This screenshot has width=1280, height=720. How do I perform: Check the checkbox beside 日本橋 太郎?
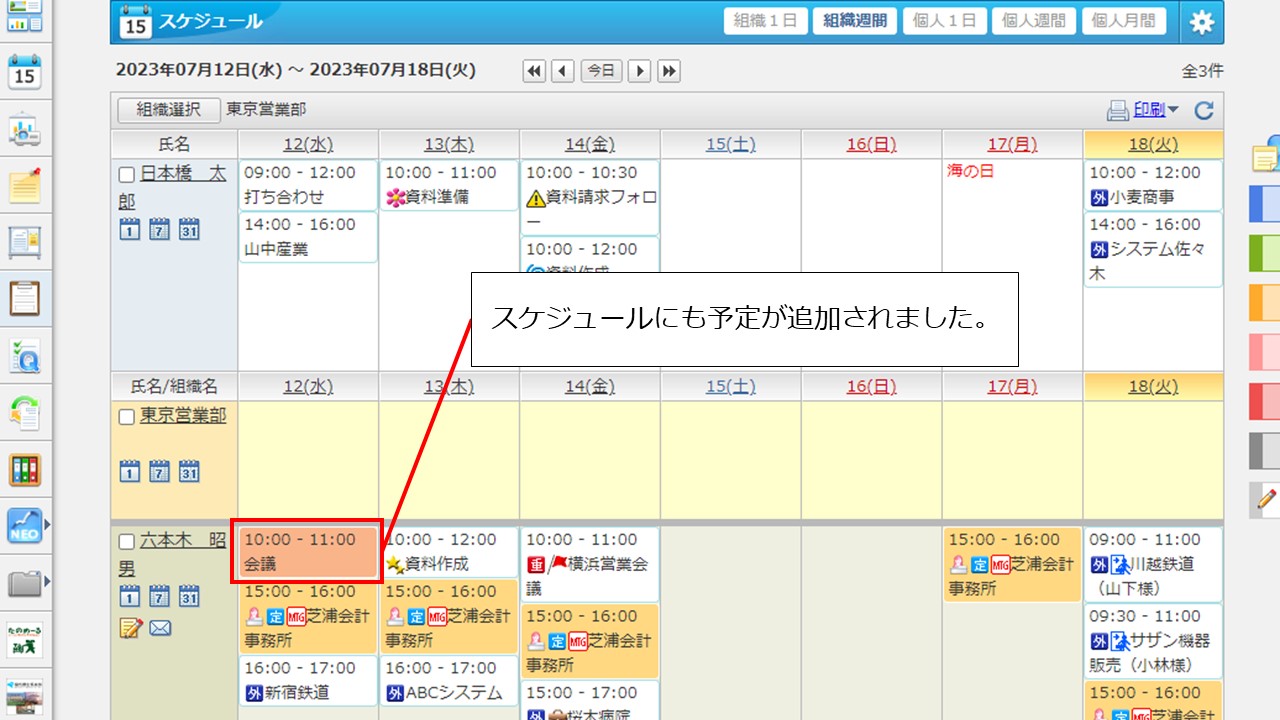click(125, 173)
